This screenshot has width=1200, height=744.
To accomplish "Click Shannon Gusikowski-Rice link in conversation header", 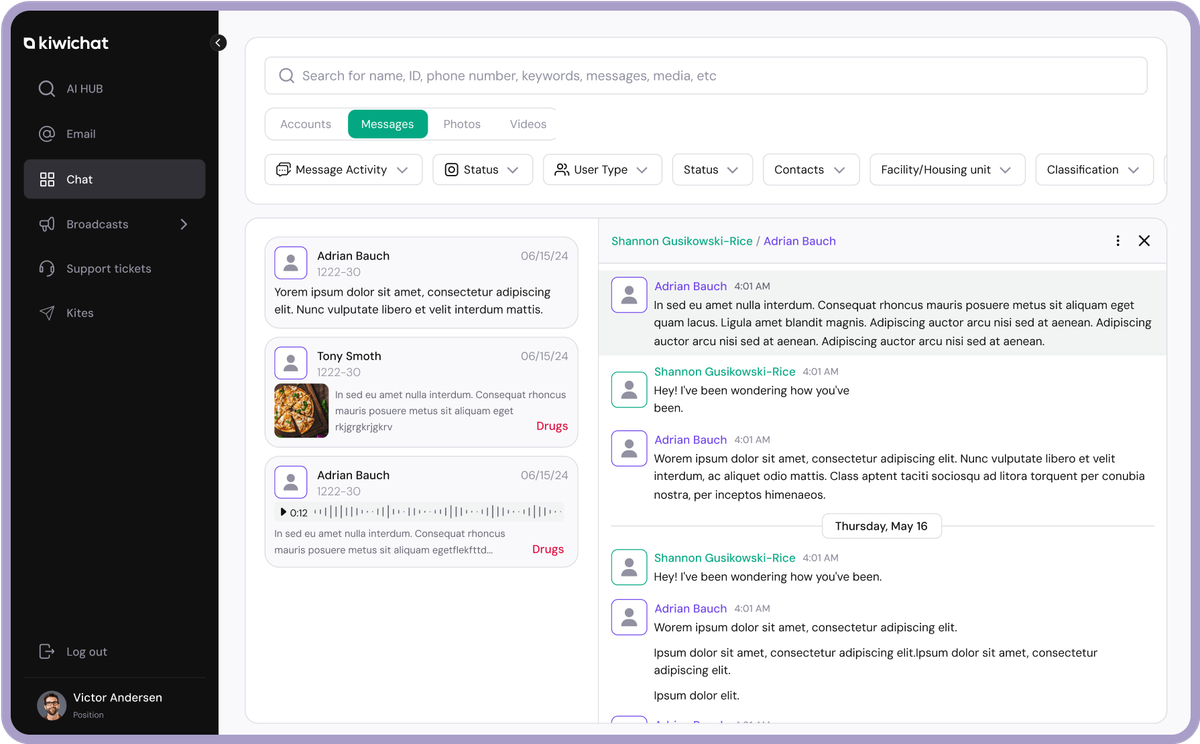I will coord(682,241).
